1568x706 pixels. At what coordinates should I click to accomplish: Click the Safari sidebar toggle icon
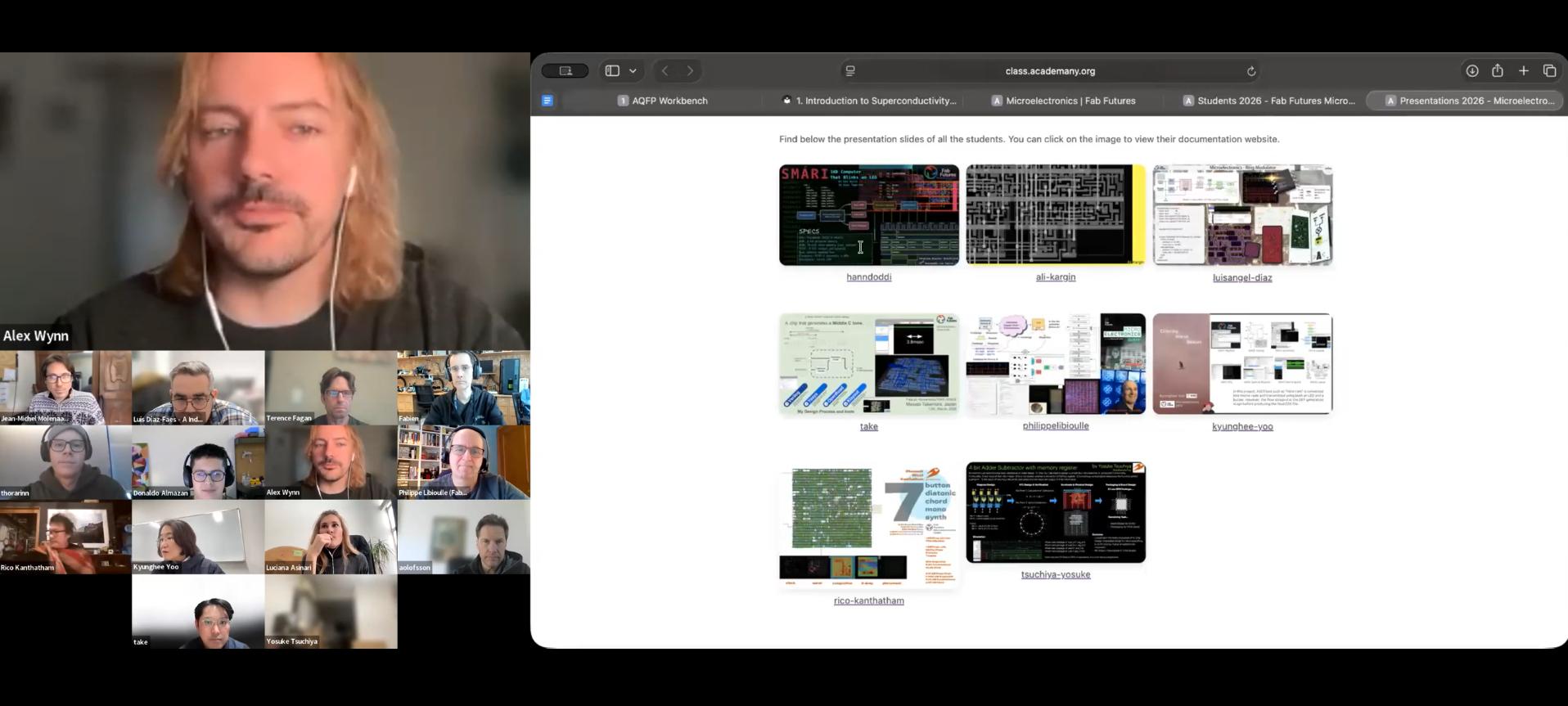pyautogui.click(x=612, y=71)
